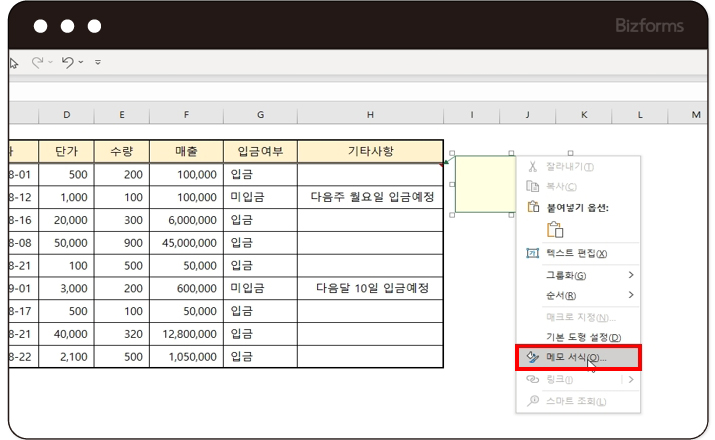Image resolution: width=715 pixels, height=440 pixels.
Task: Click the 45,000,000 sales cell
Action: 186,242
